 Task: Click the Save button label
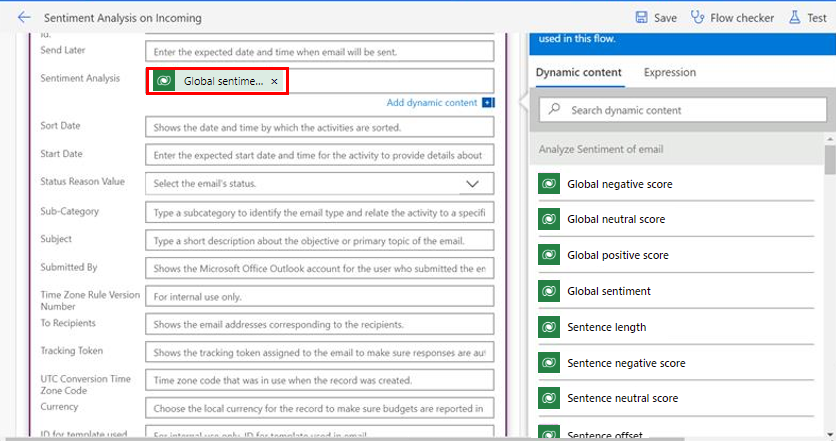pos(665,18)
